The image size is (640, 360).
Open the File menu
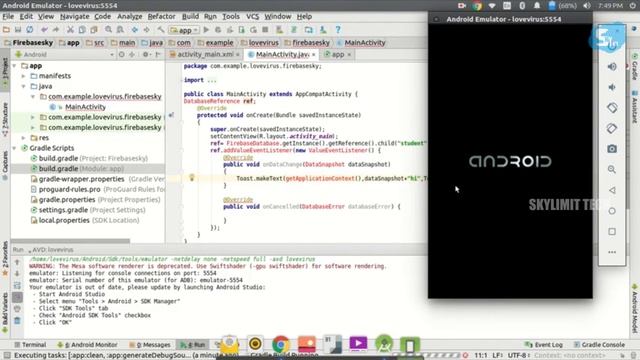[8, 16]
